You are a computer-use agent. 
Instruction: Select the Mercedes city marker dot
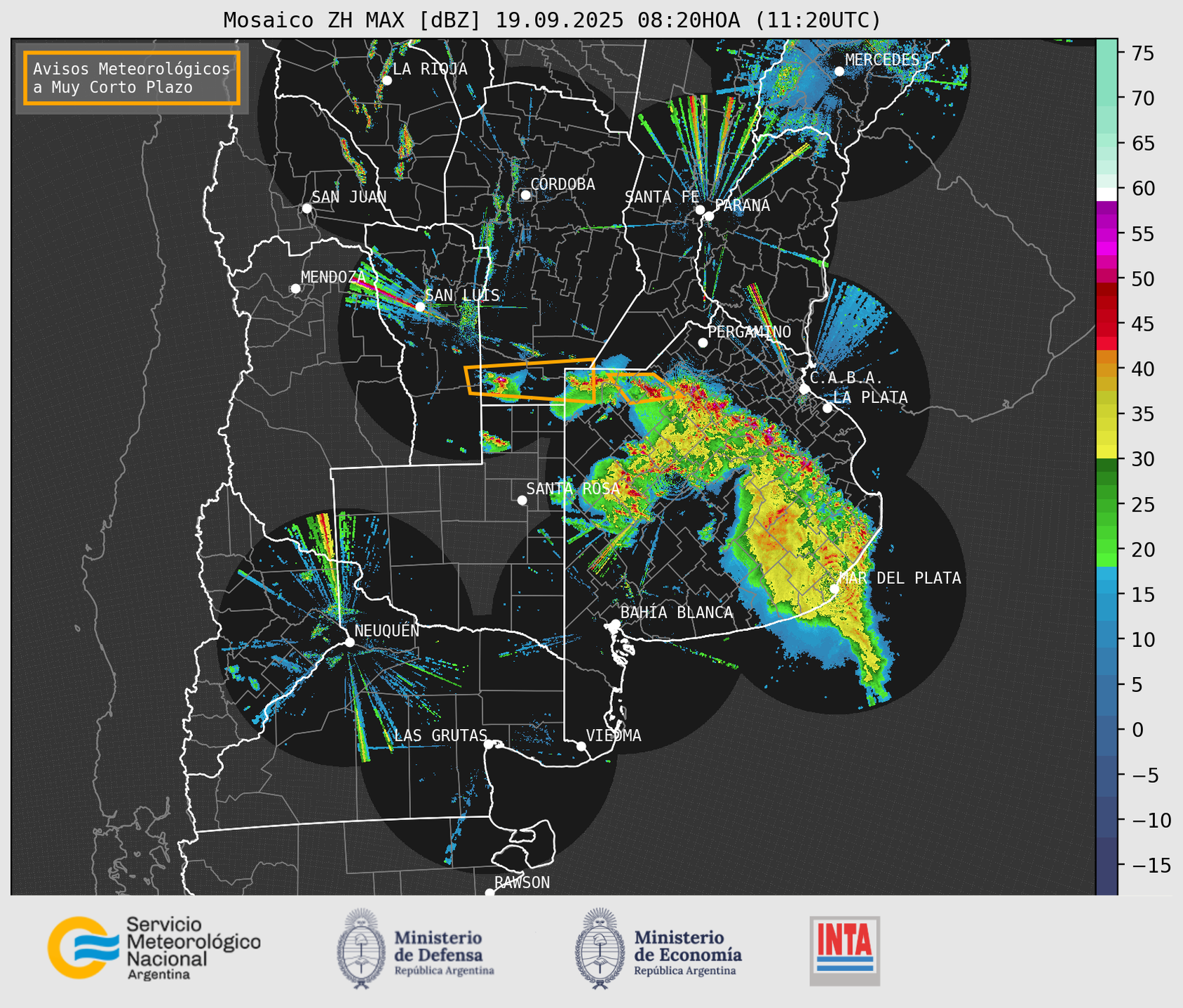click(x=839, y=71)
